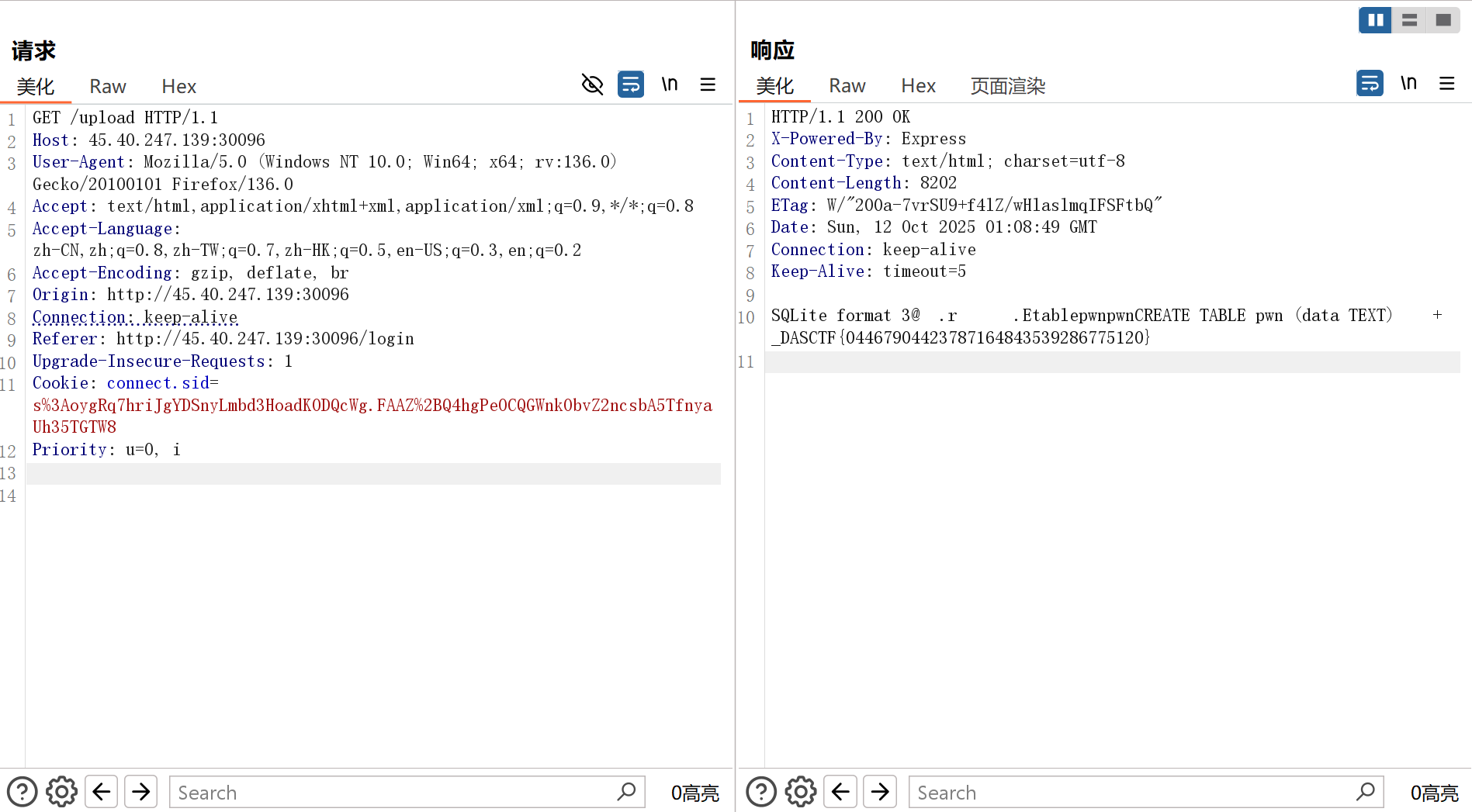Open the response panel hamburger menu

[x=1446, y=83]
